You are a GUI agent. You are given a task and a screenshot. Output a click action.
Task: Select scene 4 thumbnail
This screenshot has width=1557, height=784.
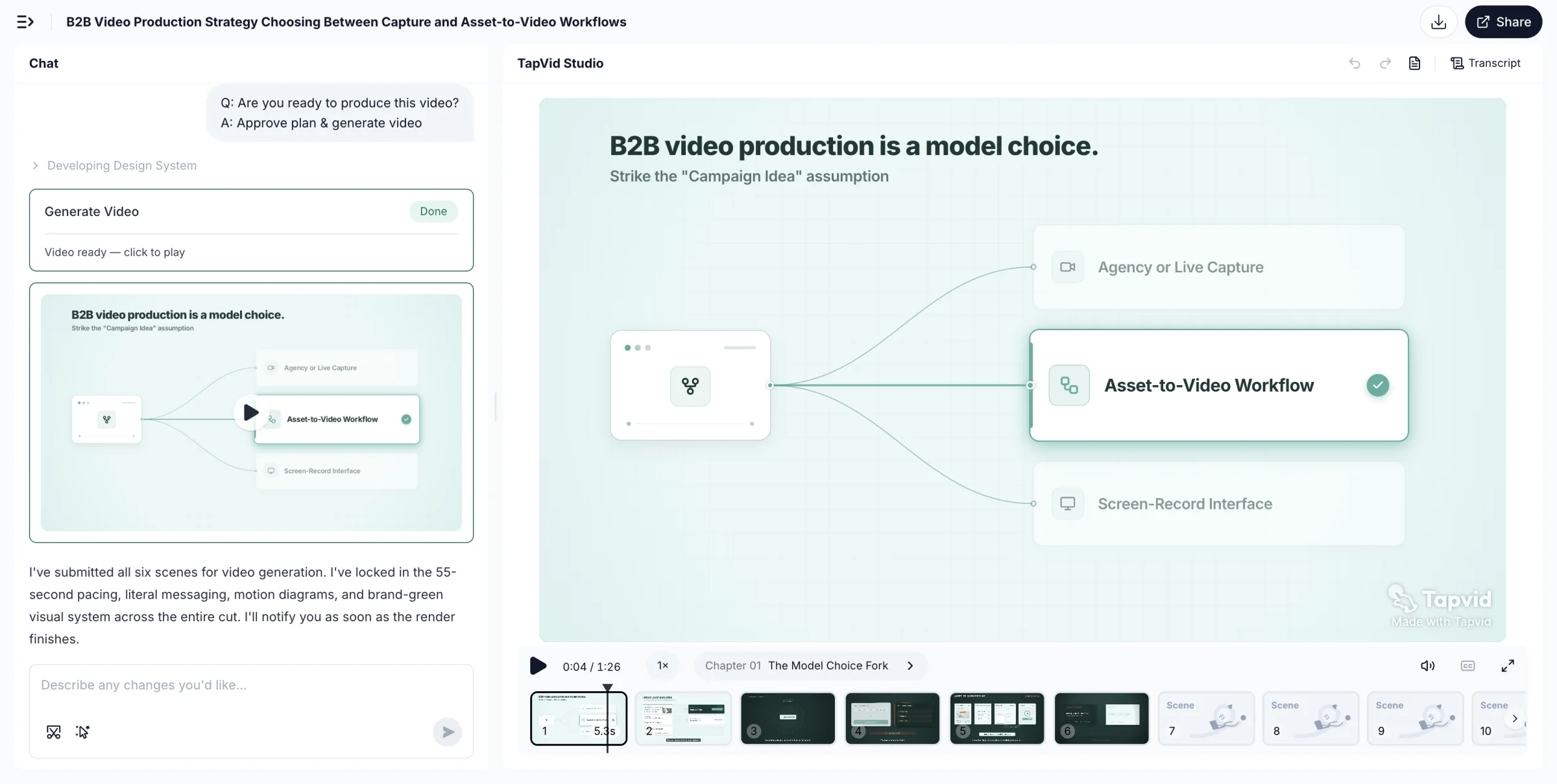pyautogui.click(x=892, y=719)
